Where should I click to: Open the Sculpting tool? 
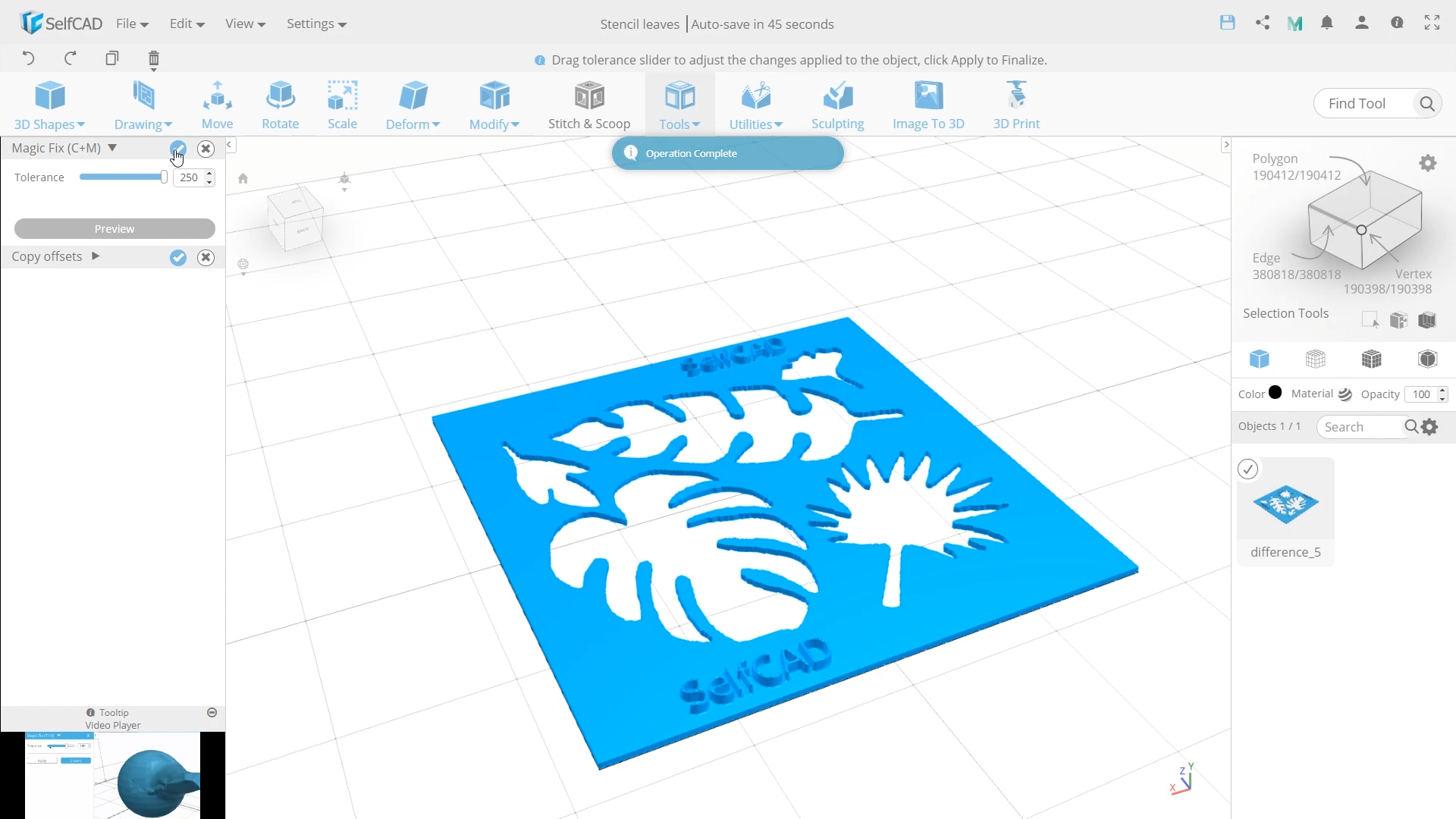point(838,105)
